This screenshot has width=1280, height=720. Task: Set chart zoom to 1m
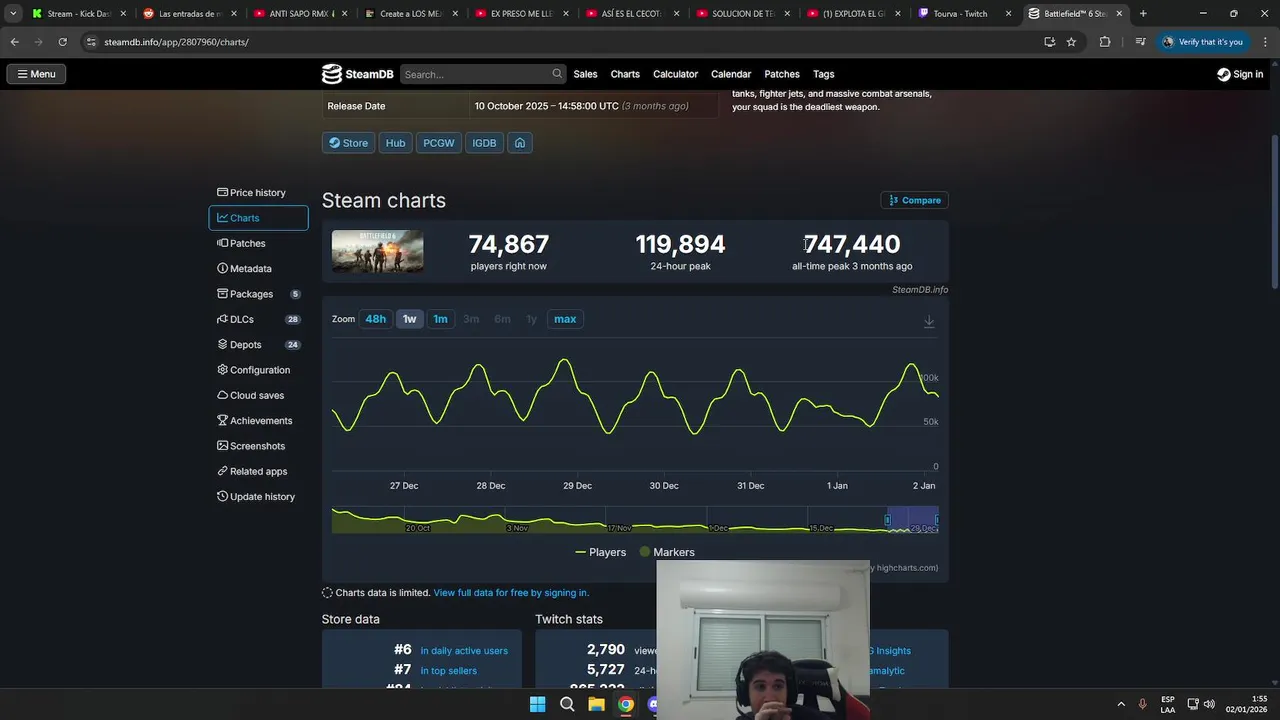click(440, 319)
